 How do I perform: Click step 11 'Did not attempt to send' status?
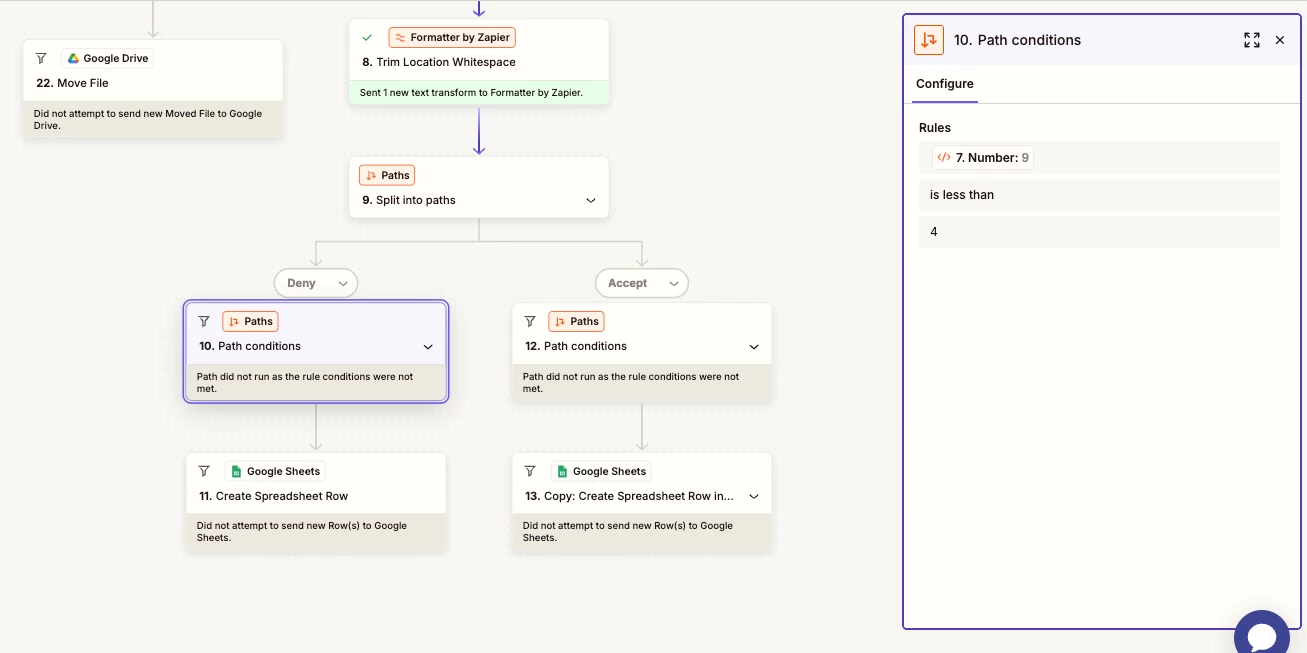(x=302, y=531)
